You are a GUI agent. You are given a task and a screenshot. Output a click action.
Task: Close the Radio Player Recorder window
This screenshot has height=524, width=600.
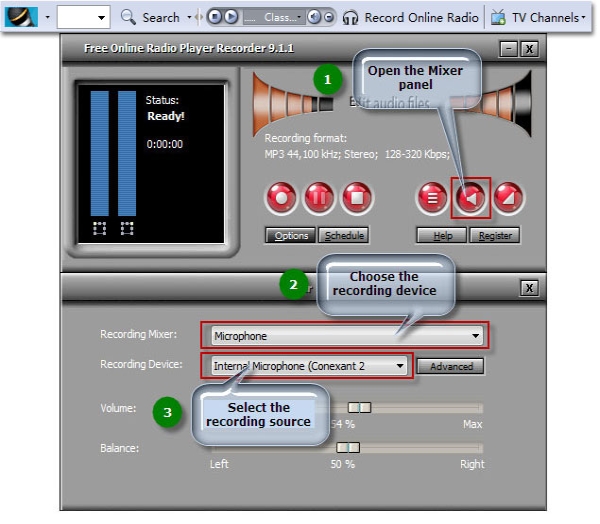530,49
